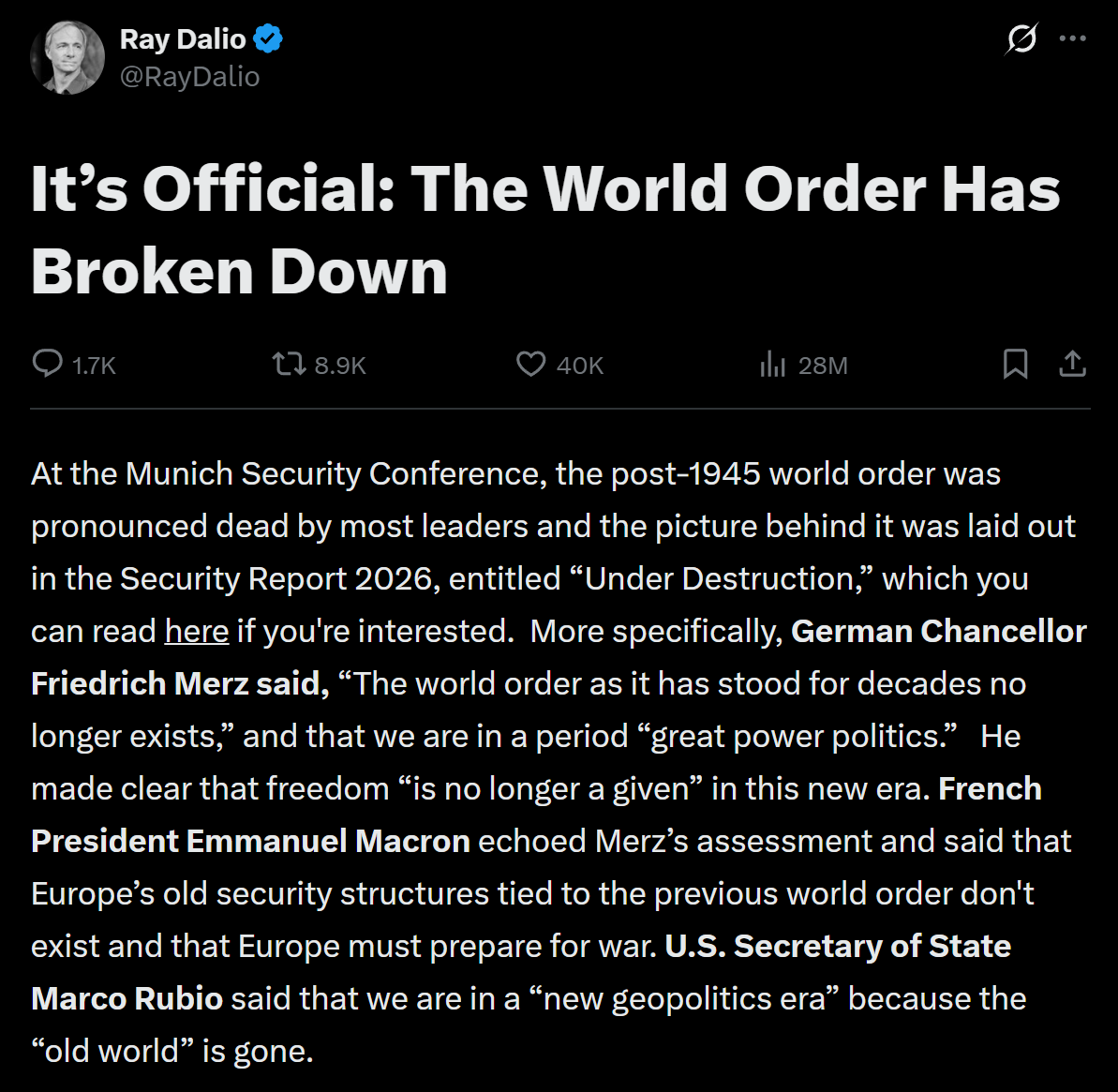Click the bold "French President Emmanuel Macron" text

click(x=250, y=841)
